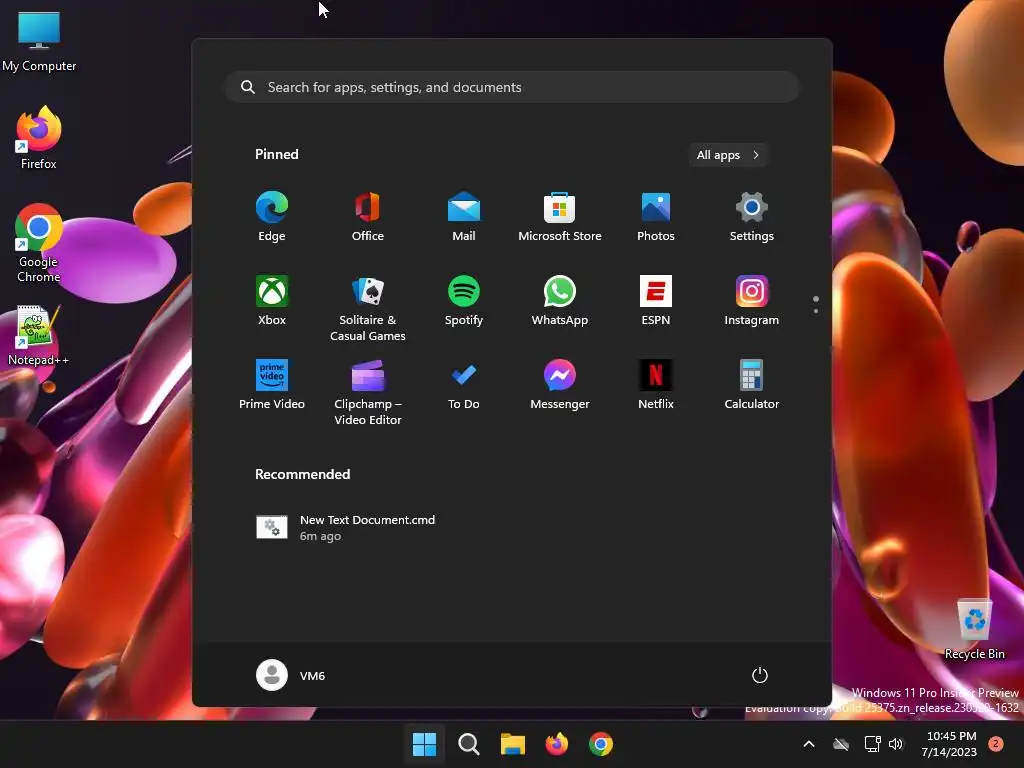Open the Calculator app
The width and height of the screenshot is (1024, 768).
click(x=752, y=385)
